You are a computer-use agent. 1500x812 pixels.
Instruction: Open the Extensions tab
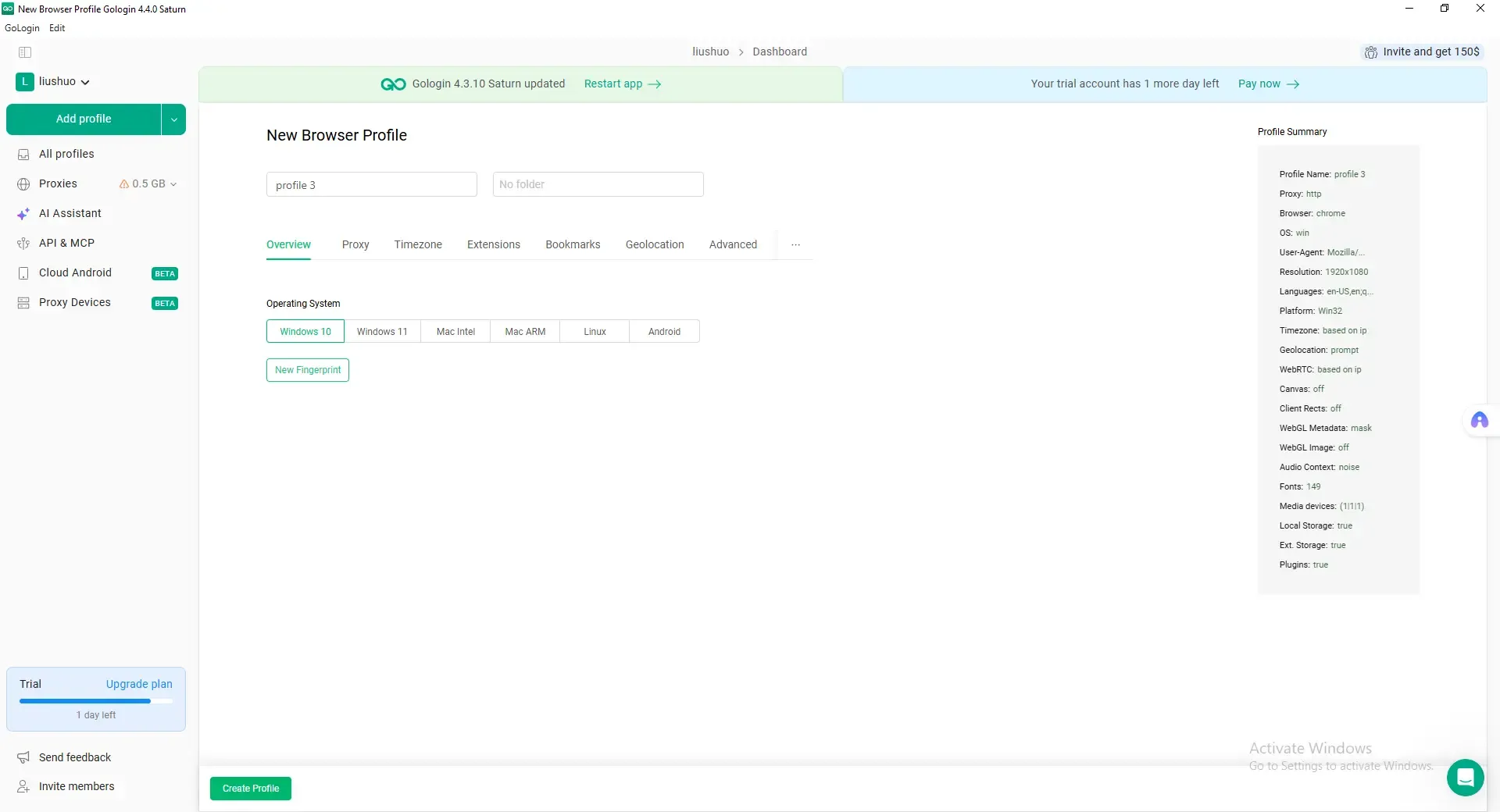tap(494, 244)
